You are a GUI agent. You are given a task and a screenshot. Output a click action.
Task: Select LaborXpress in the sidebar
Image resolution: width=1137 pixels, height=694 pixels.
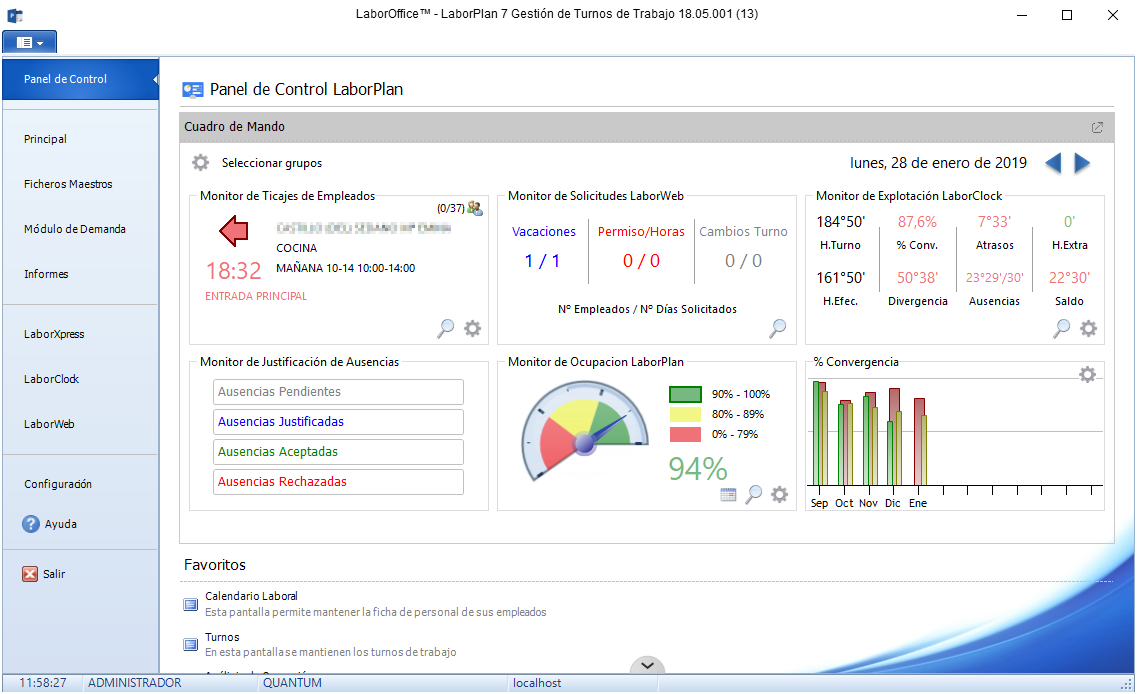(x=54, y=334)
